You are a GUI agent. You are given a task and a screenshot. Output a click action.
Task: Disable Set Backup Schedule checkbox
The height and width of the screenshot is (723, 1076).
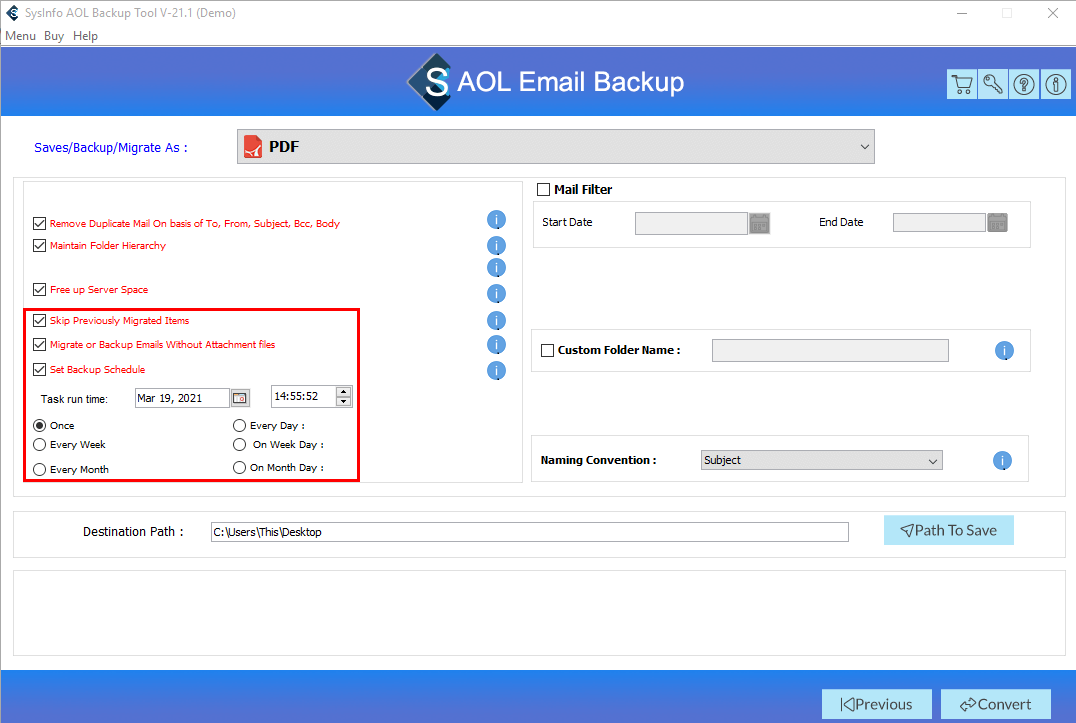pyautogui.click(x=40, y=369)
